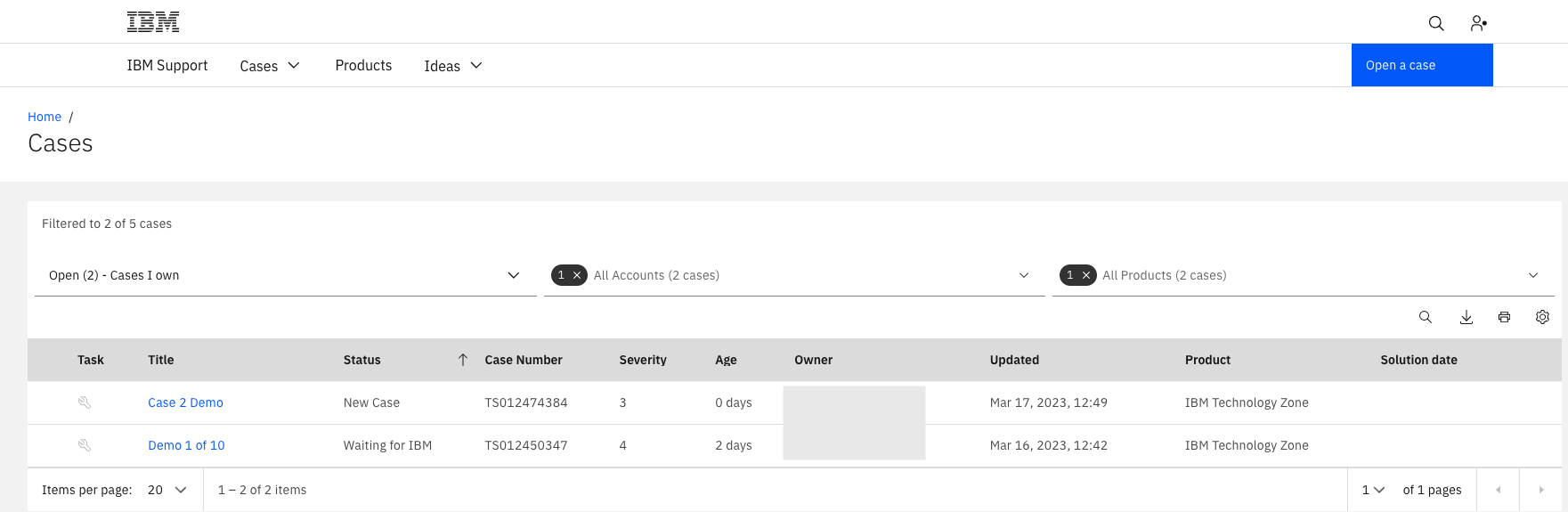This screenshot has height=512, width=1568.
Task: Open the 'Open (2) - Cases I own' dropdown
Action: pyautogui.click(x=285, y=276)
